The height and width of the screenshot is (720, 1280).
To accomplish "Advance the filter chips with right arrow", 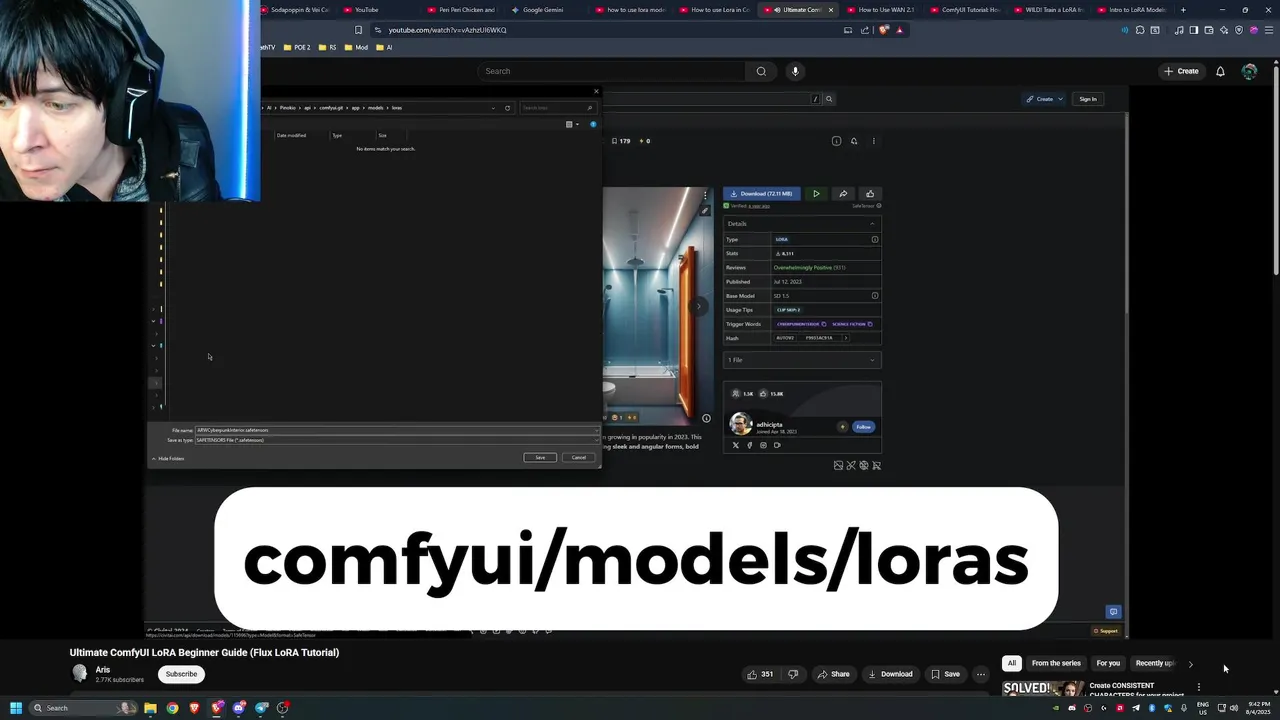I will [x=1190, y=664].
